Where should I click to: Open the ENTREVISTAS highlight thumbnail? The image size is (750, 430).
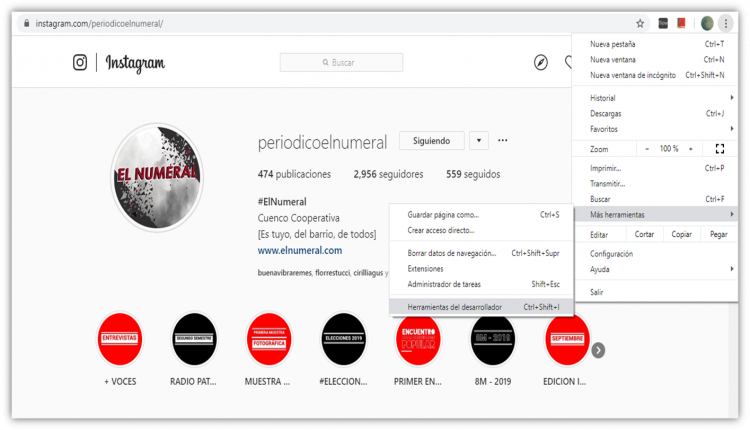[x=120, y=339]
